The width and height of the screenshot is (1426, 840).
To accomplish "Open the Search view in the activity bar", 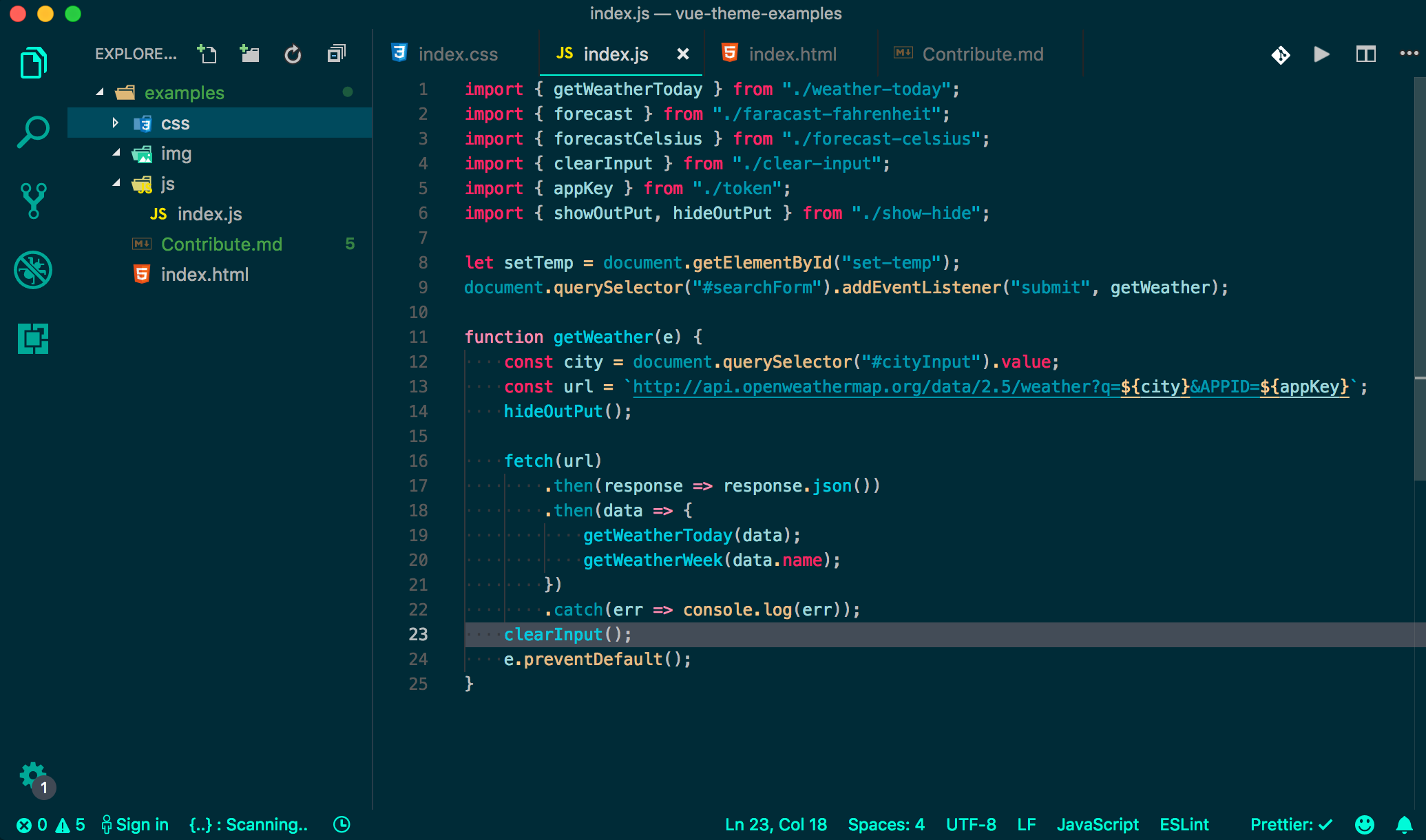I will pos(32,130).
